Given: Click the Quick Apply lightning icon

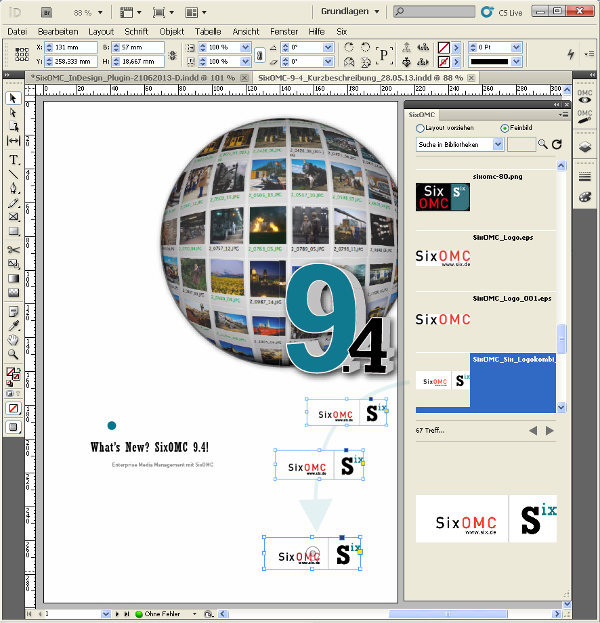Looking at the screenshot, I should click(571, 54).
